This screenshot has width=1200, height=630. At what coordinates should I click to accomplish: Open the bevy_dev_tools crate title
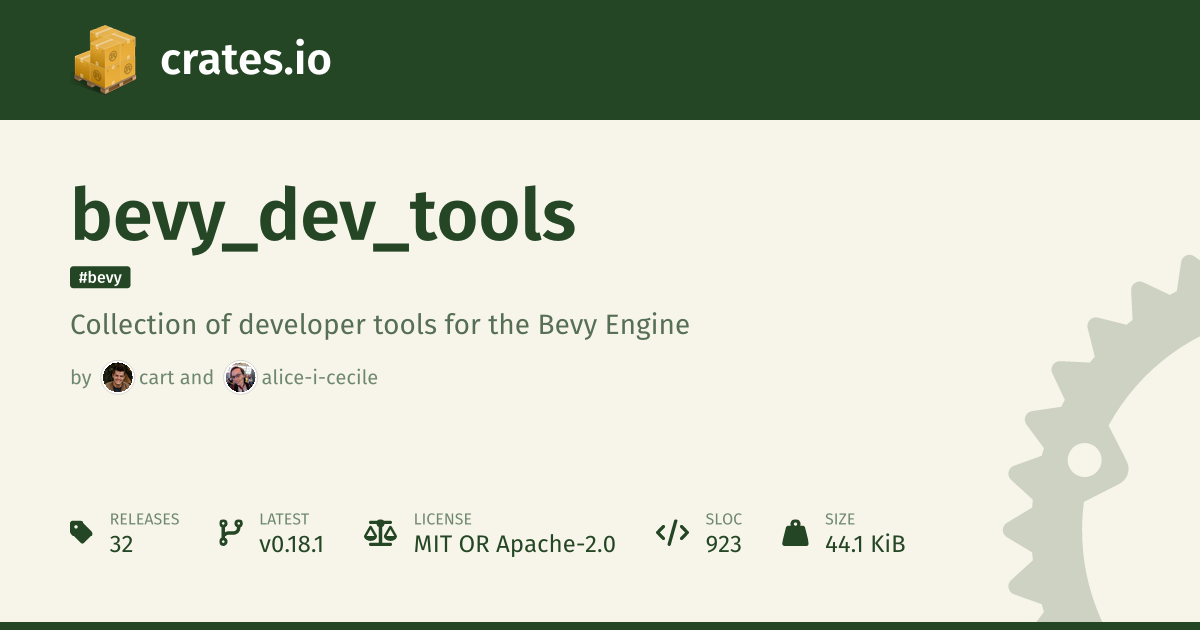point(323,216)
